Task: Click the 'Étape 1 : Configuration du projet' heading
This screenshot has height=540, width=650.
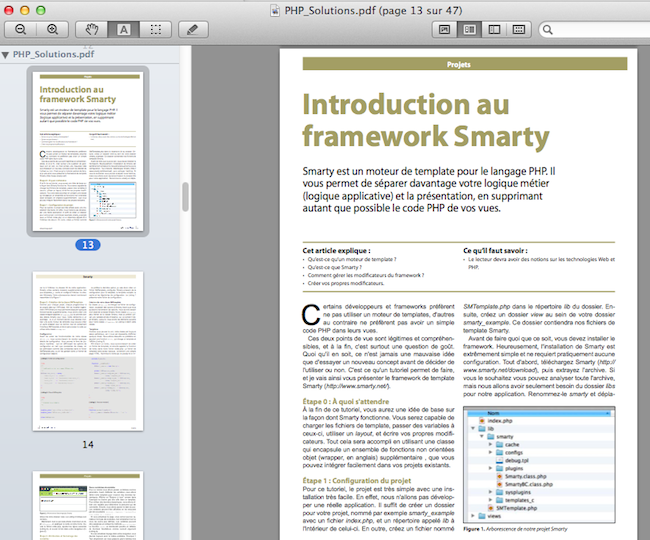Action: pos(357,480)
